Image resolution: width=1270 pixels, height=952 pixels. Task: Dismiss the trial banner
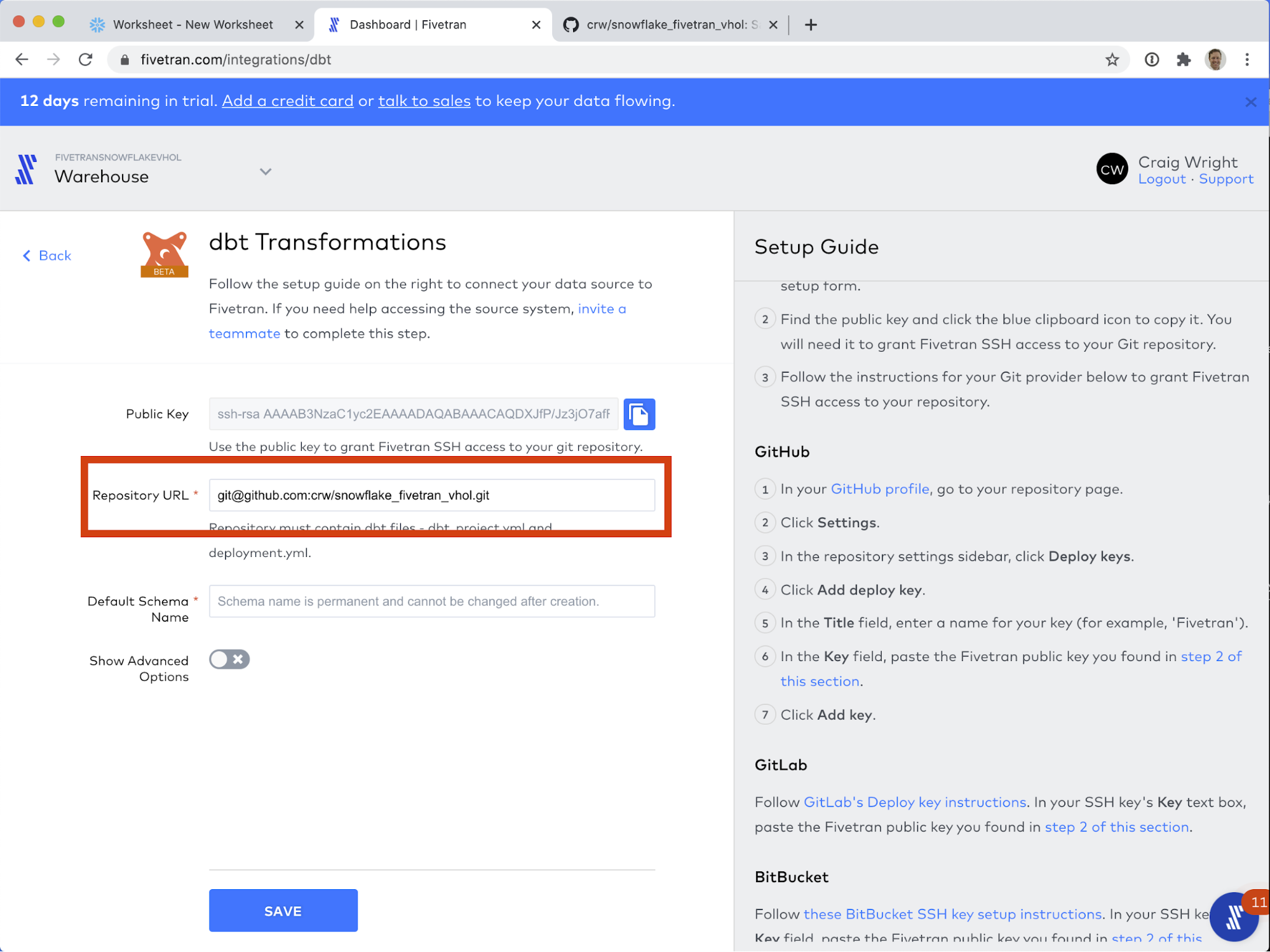click(x=1250, y=102)
